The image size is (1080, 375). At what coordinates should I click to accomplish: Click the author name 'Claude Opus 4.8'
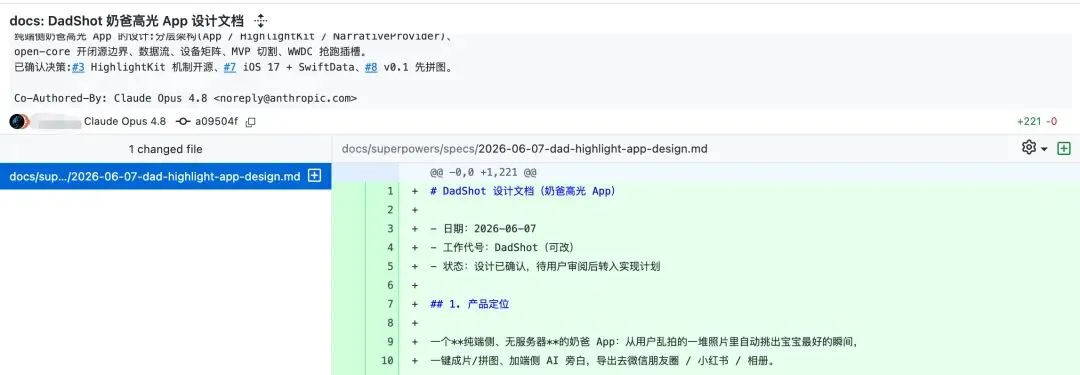(x=125, y=121)
